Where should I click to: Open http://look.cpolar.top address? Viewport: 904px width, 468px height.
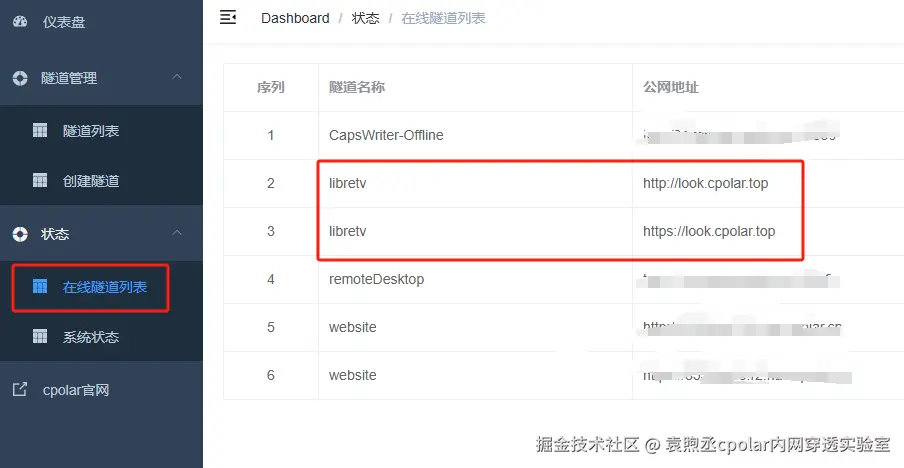[706, 183]
